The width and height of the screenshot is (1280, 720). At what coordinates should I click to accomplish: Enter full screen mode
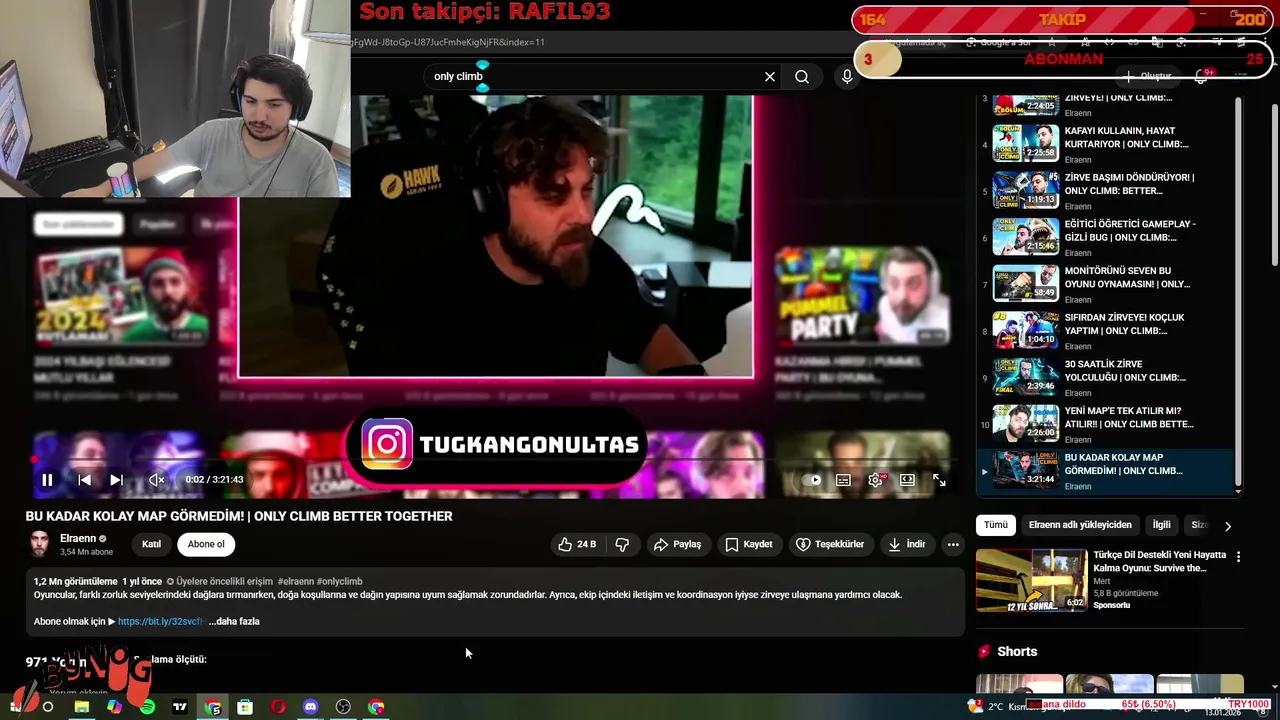pyautogui.click(x=939, y=480)
